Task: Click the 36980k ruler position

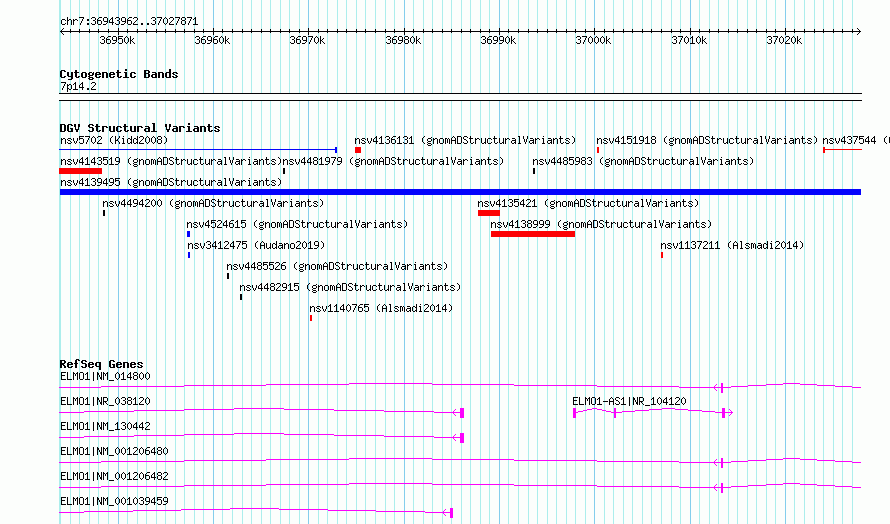Action: (403, 40)
